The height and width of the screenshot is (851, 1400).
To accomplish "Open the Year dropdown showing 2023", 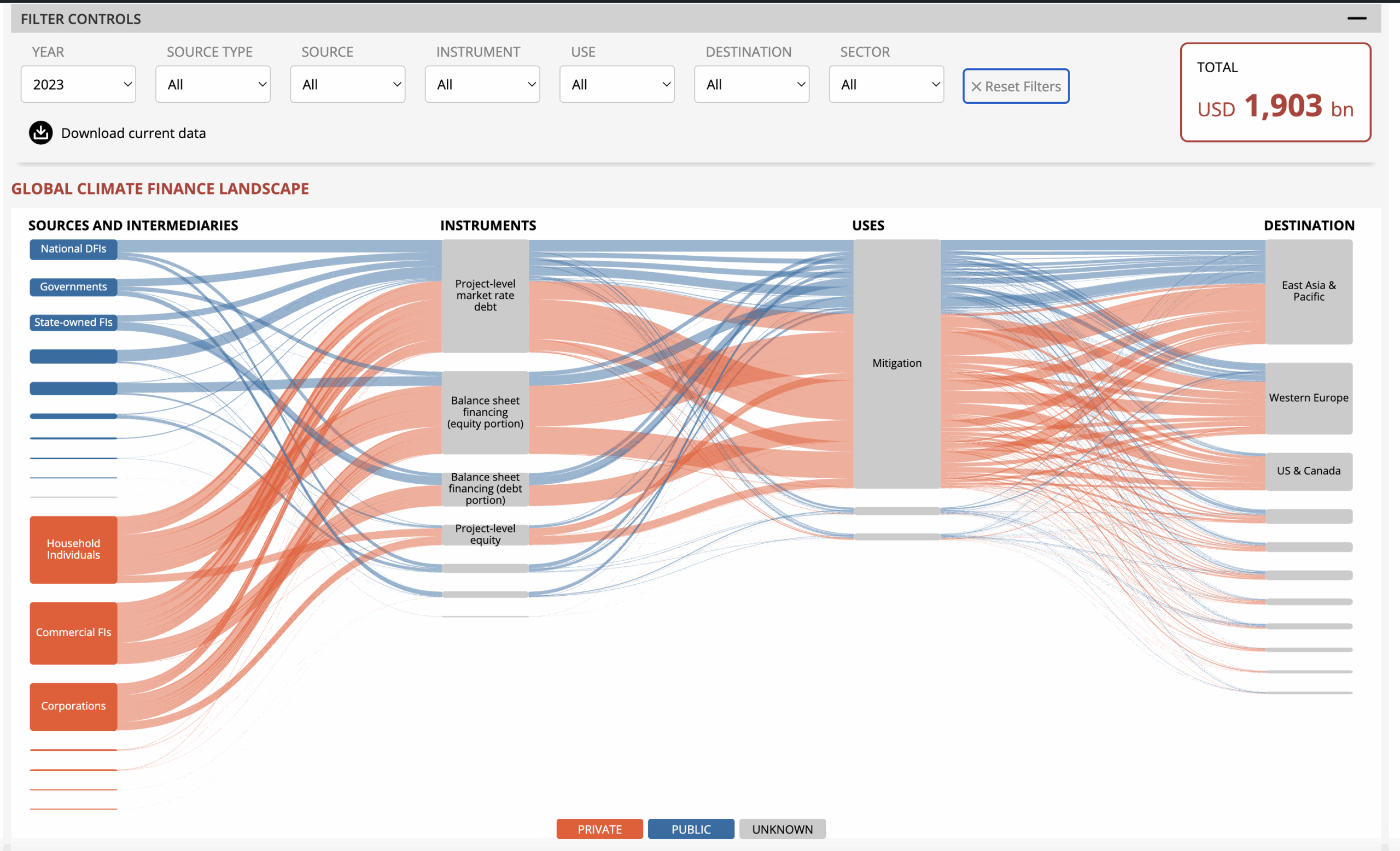I will (x=78, y=85).
